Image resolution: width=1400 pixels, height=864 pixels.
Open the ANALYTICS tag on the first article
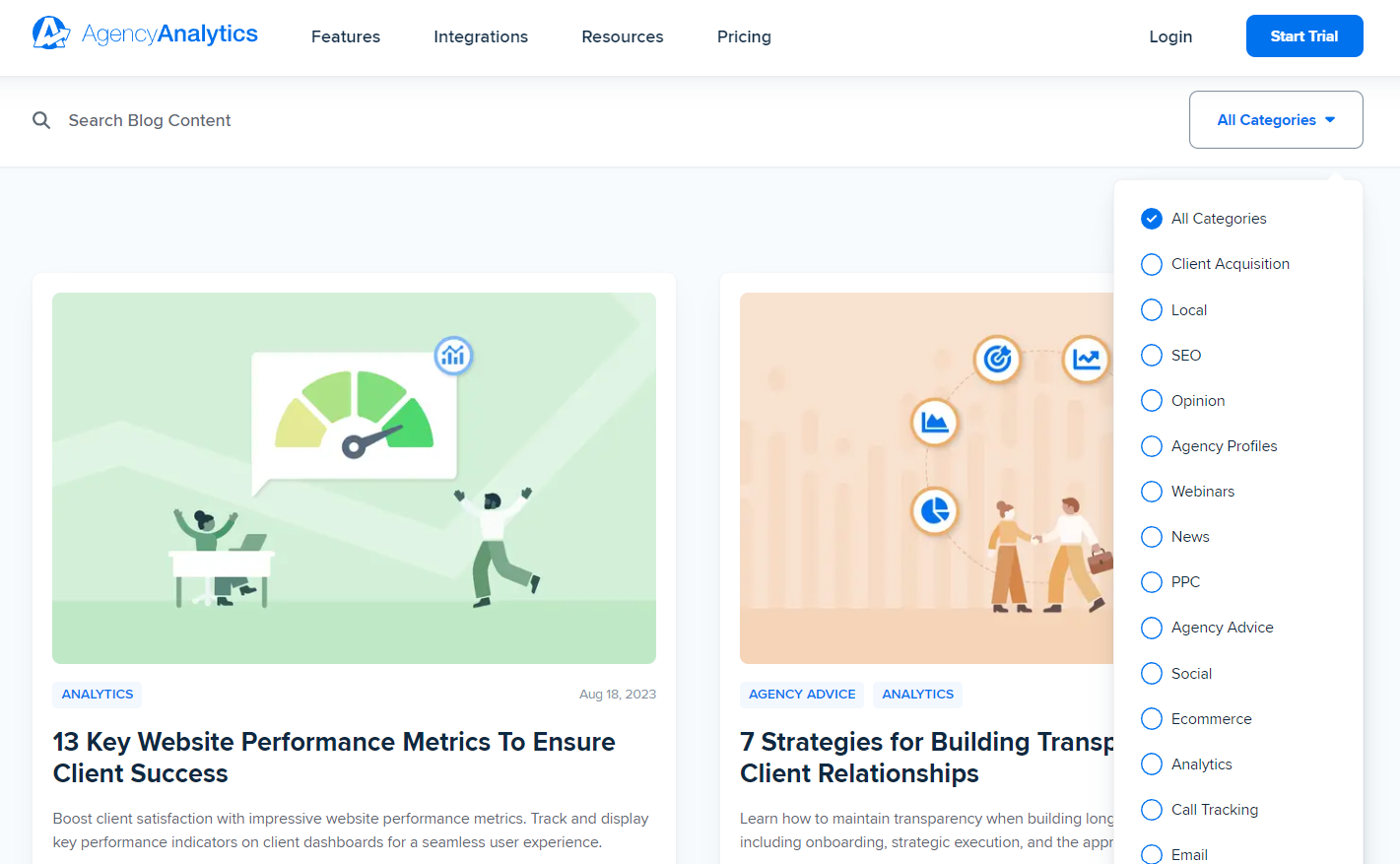[97, 695]
